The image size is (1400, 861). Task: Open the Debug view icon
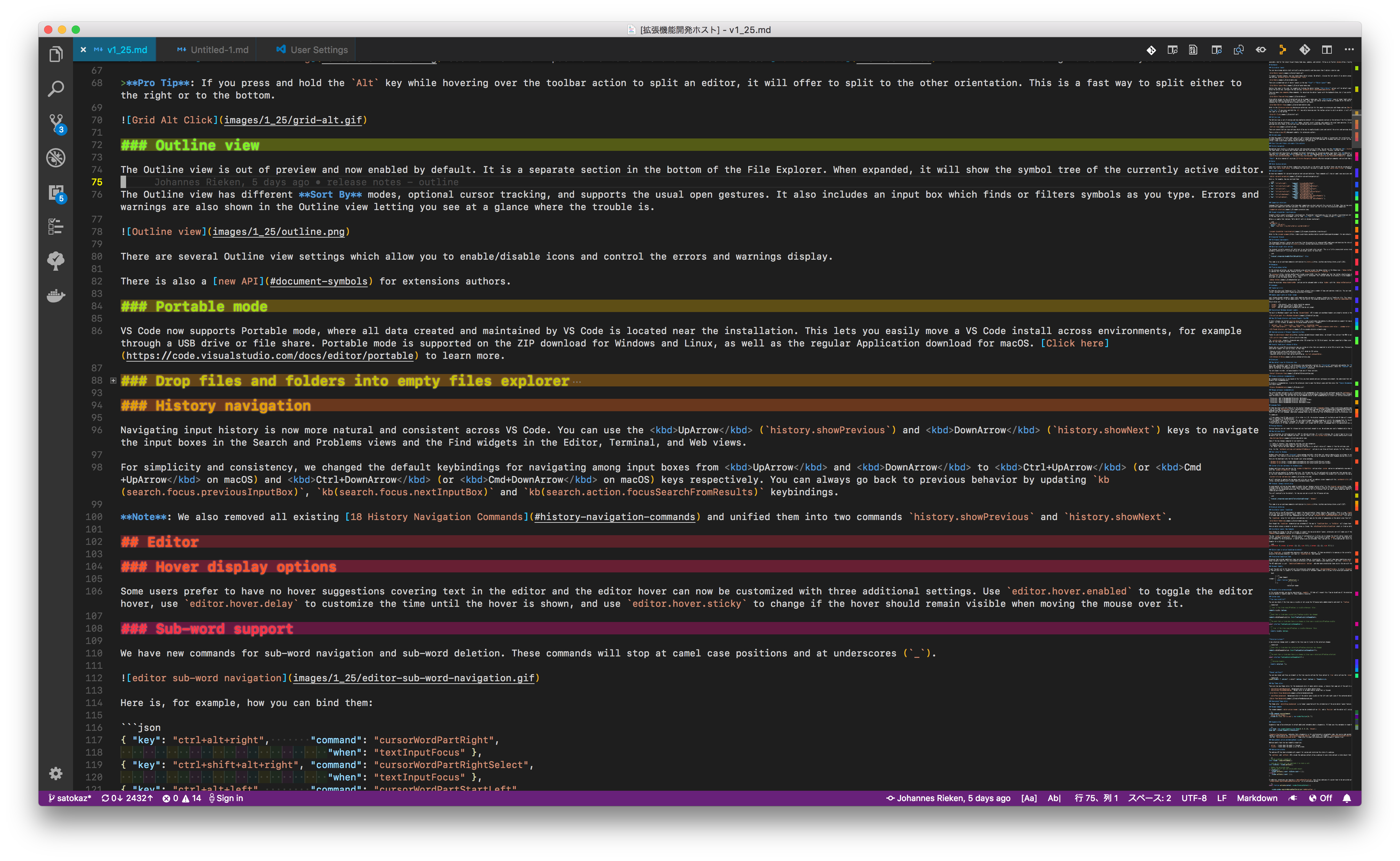coord(56,158)
